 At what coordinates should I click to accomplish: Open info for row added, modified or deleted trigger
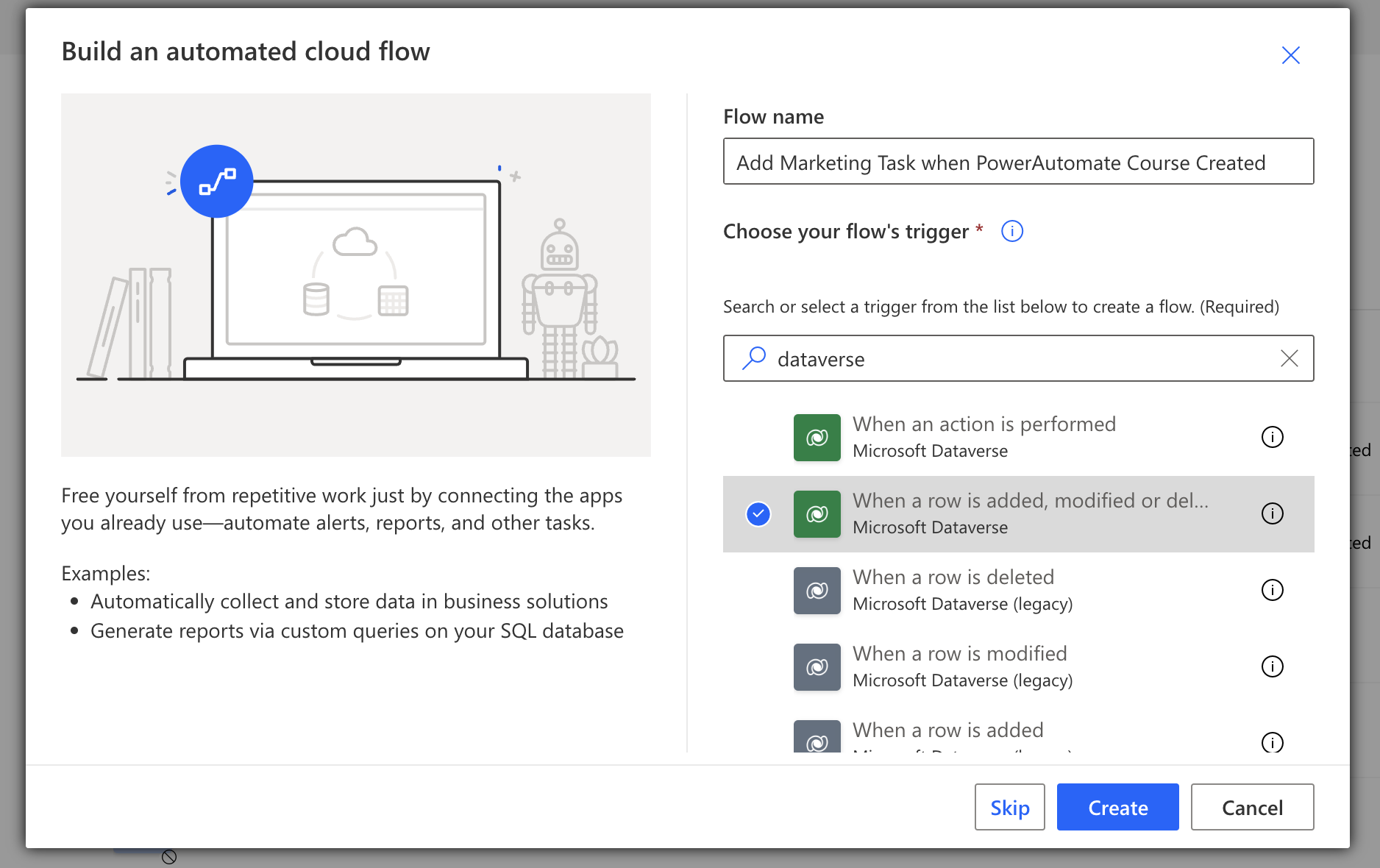(1272, 513)
